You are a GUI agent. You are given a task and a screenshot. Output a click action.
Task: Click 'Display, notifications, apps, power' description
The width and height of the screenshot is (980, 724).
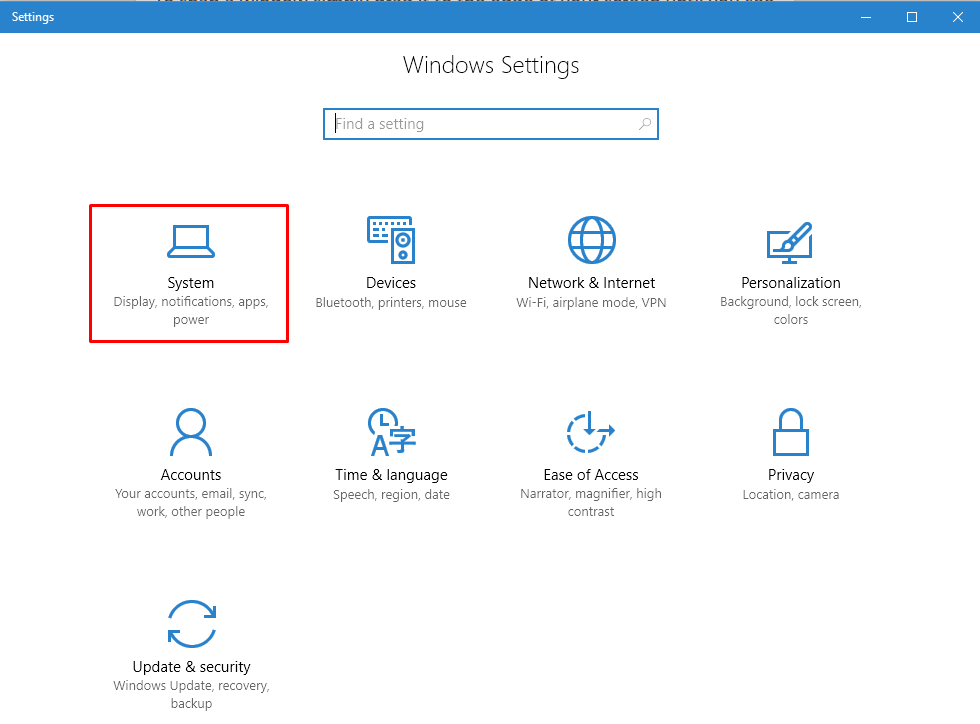point(191,311)
